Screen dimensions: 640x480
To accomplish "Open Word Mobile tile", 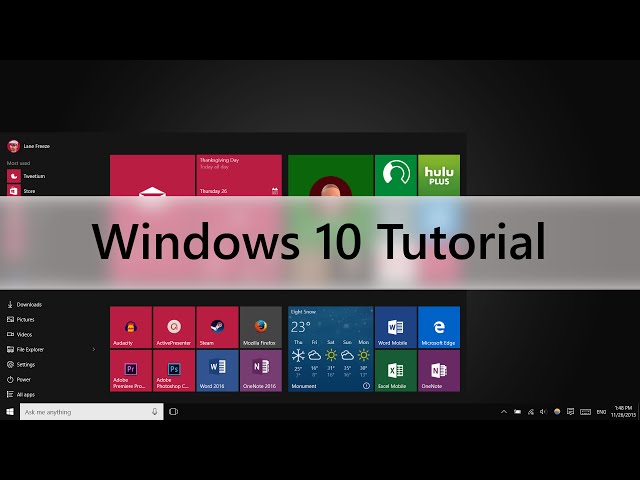I will 396,327.
